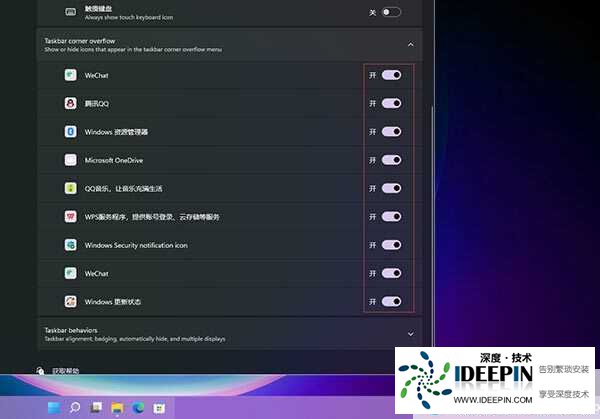Screen dimensions: 600x419
Task: Switch off the Windows 资源管理器 toggle
Action: 391,132
